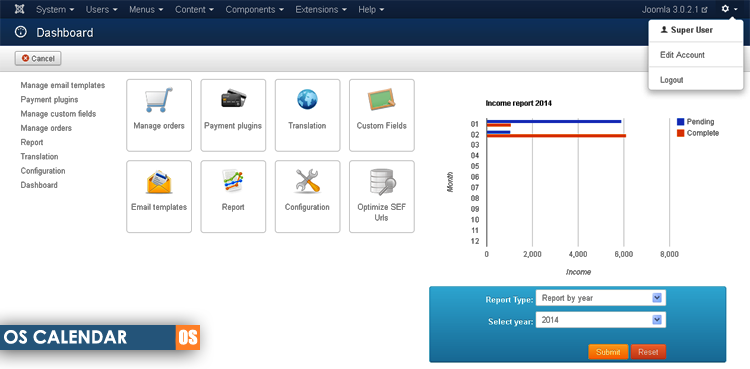Collapse the gear settings dropdown menu

click(729, 9)
